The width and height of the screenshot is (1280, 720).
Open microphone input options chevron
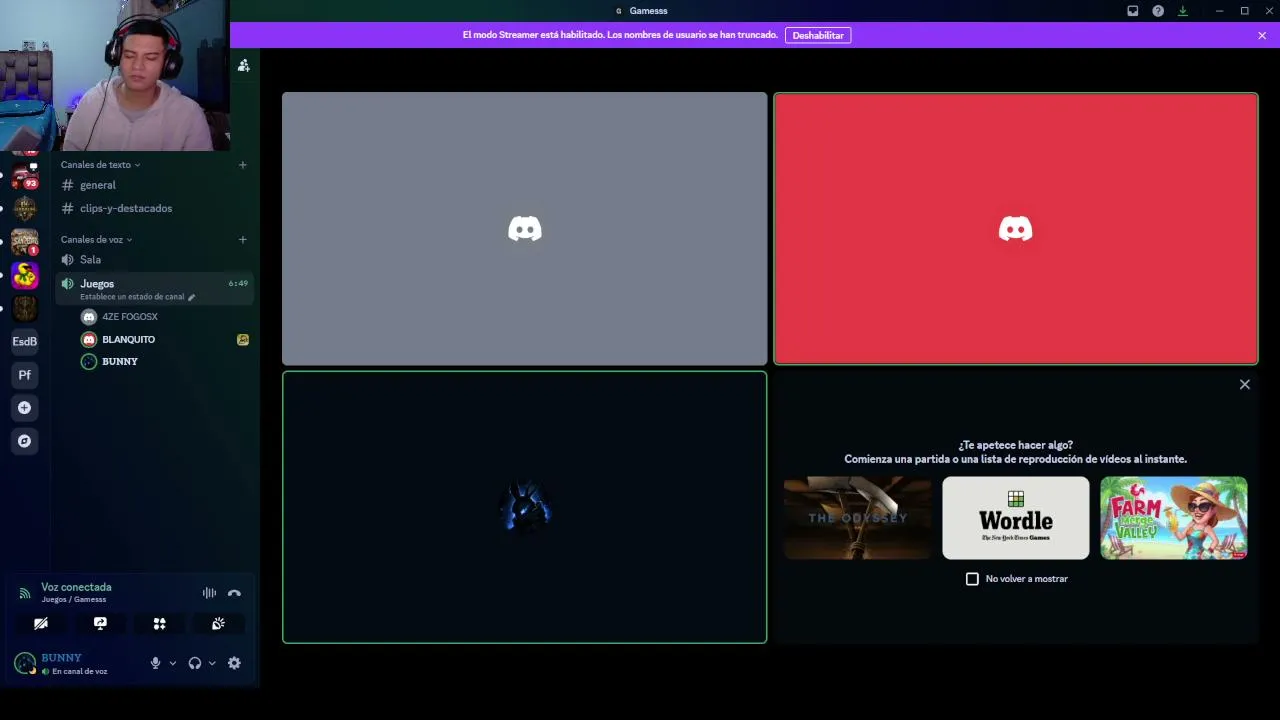point(172,663)
